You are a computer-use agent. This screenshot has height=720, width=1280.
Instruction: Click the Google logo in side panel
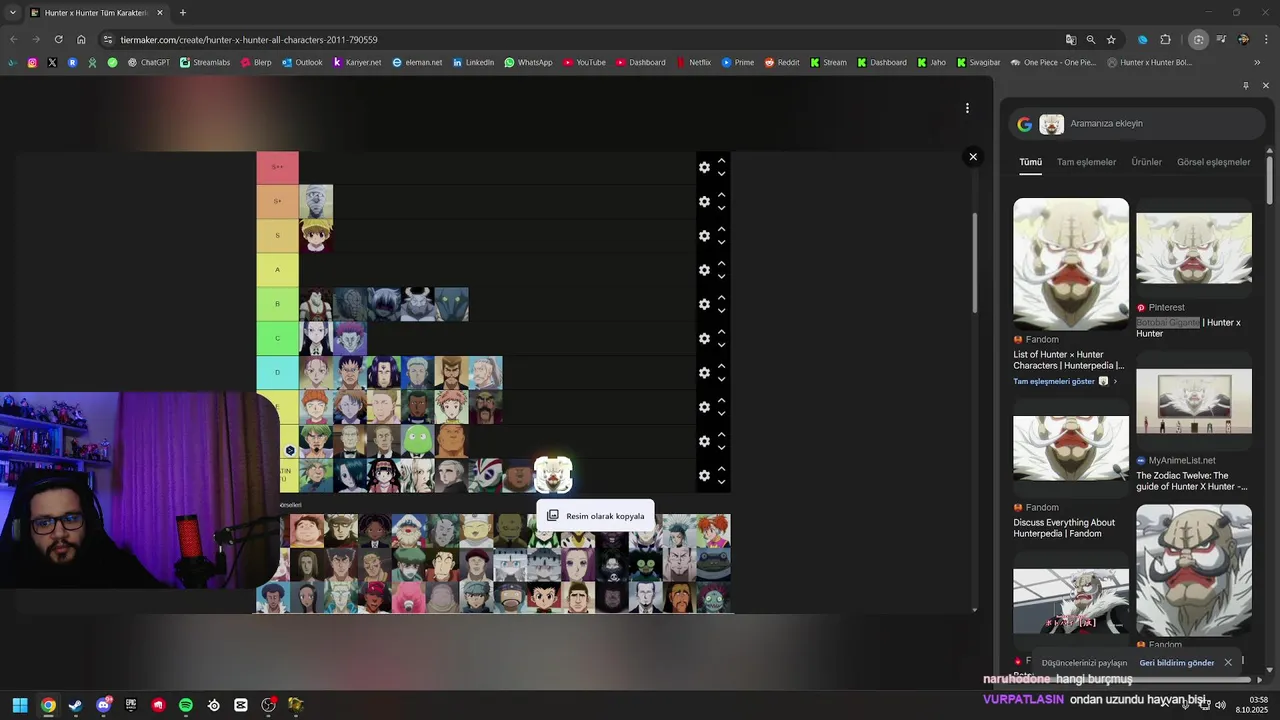(x=1024, y=124)
